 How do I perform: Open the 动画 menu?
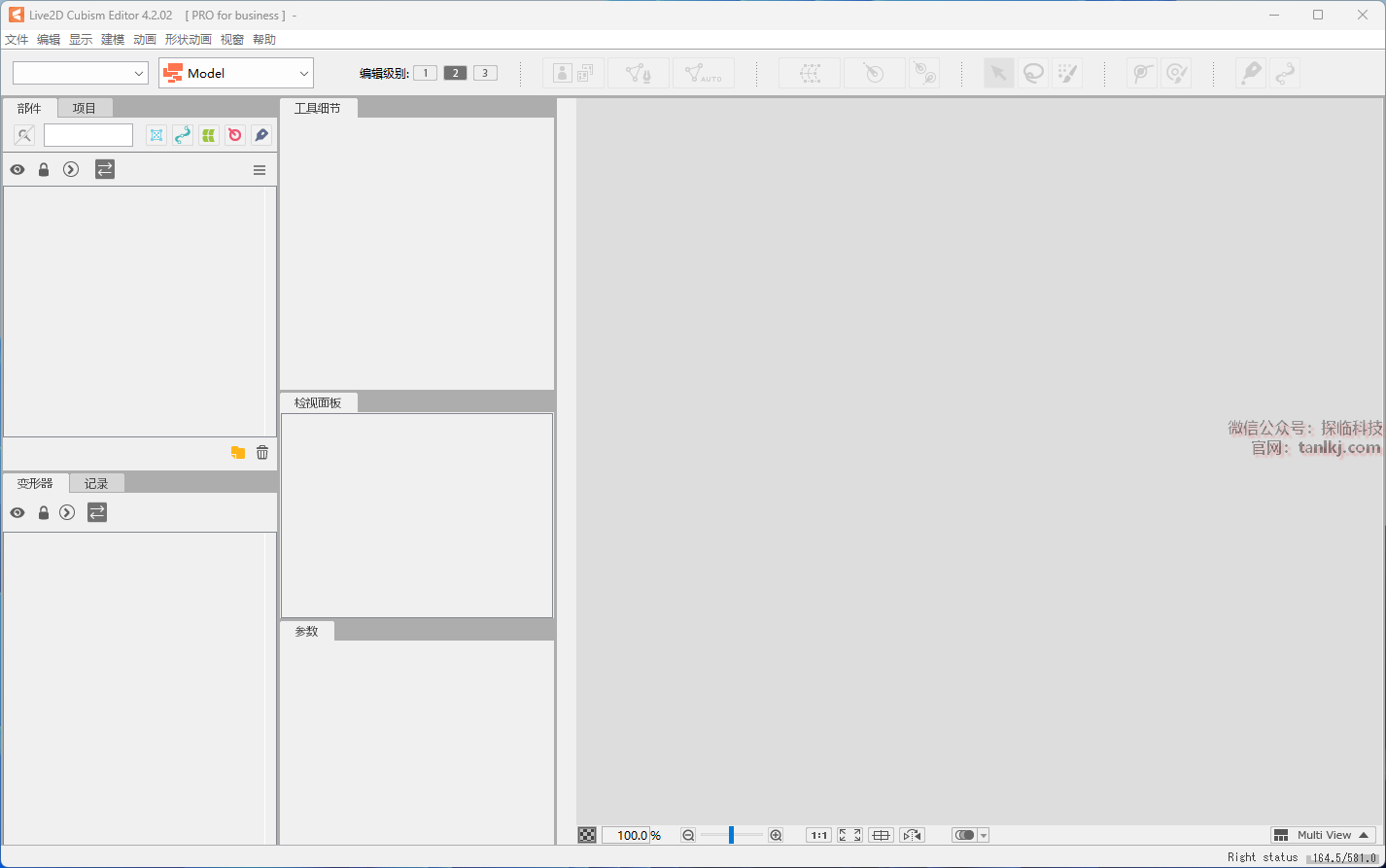coord(145,40)
